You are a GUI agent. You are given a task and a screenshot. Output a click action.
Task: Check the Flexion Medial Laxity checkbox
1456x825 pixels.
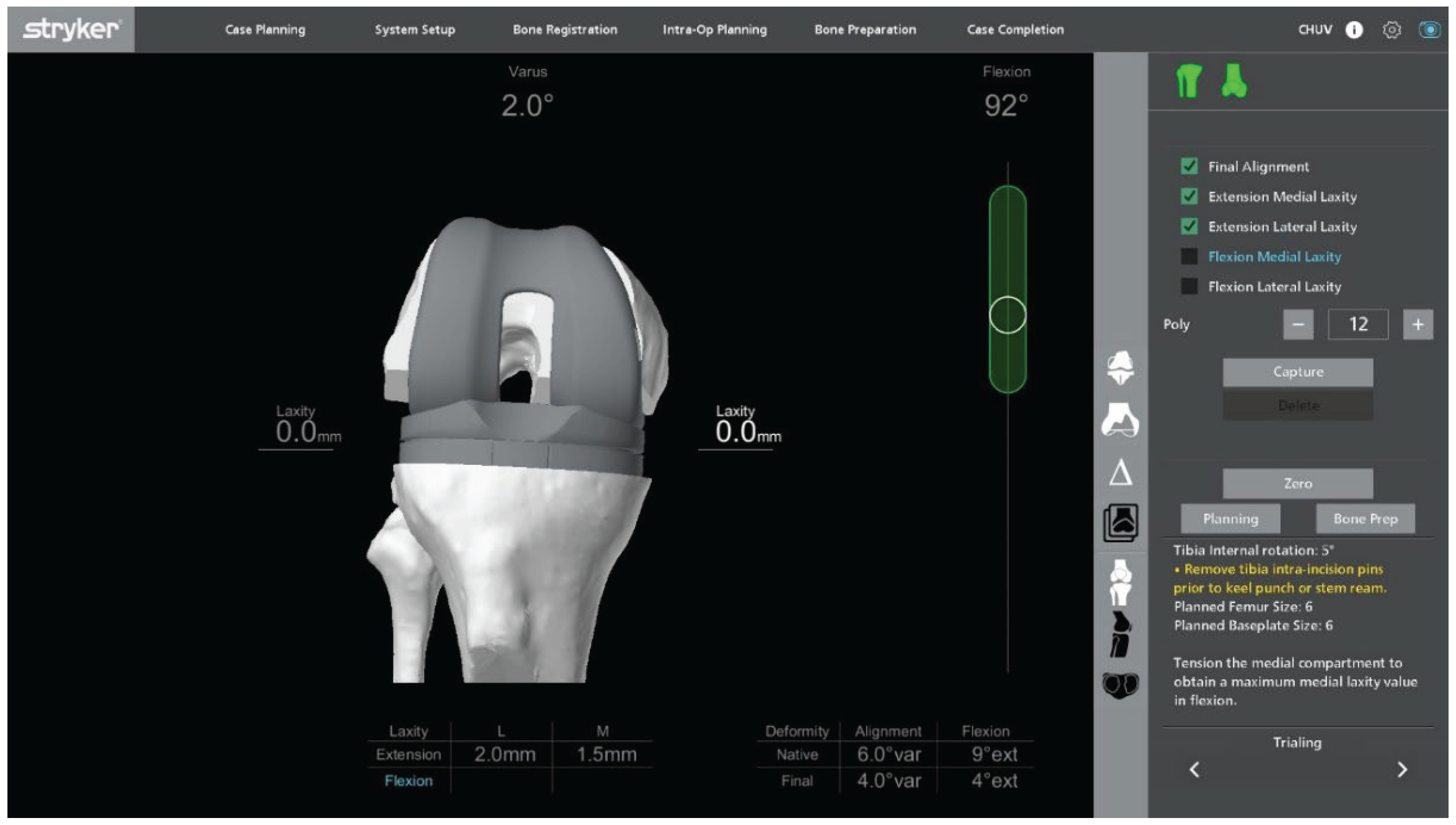click(1189, 256)
